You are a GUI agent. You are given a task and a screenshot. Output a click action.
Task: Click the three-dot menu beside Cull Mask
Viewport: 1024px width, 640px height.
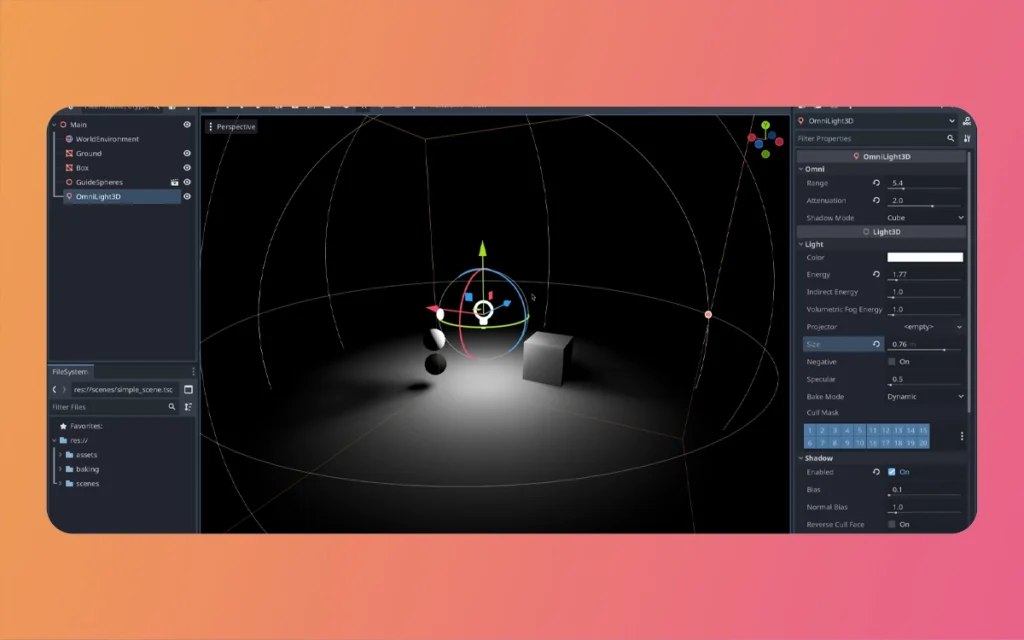tap(962, 436)
